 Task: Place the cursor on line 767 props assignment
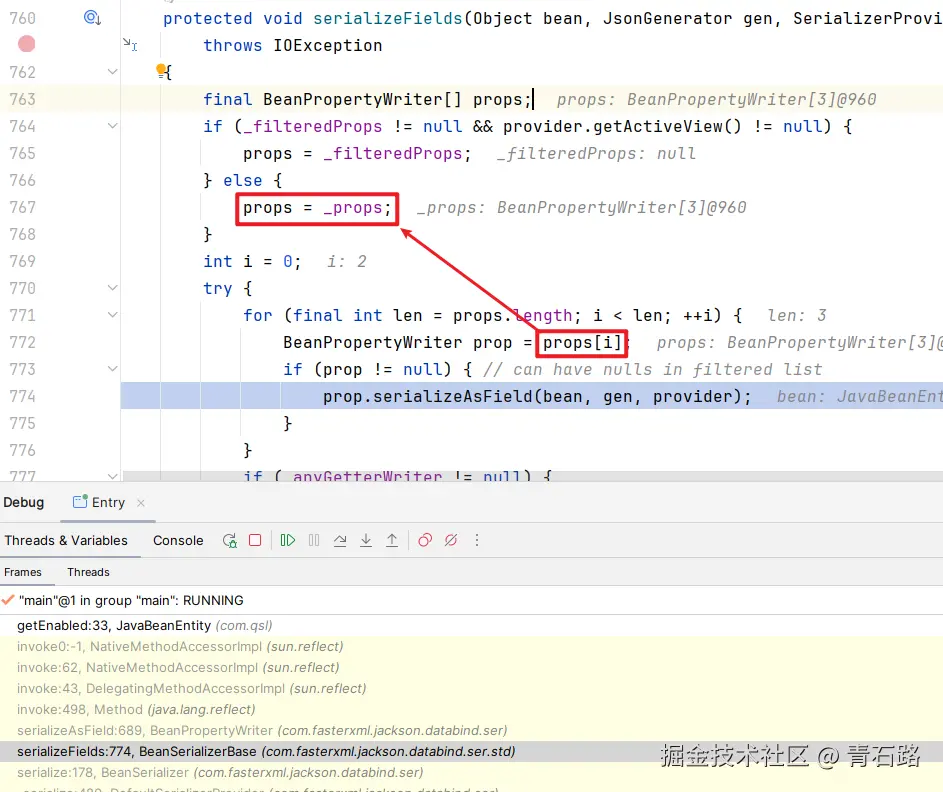[x=300, y=207]
